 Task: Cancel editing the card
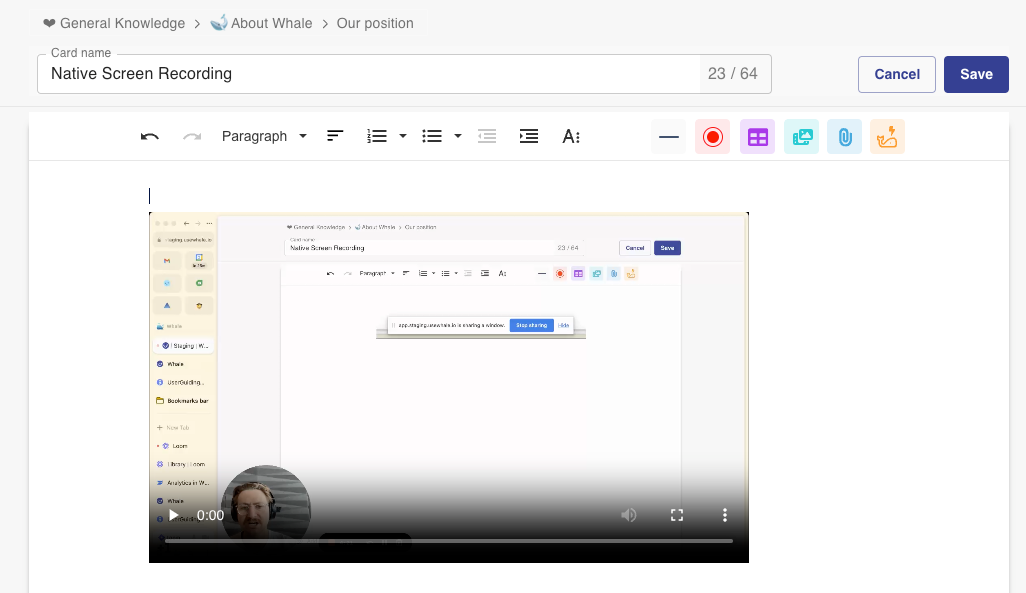897,74
